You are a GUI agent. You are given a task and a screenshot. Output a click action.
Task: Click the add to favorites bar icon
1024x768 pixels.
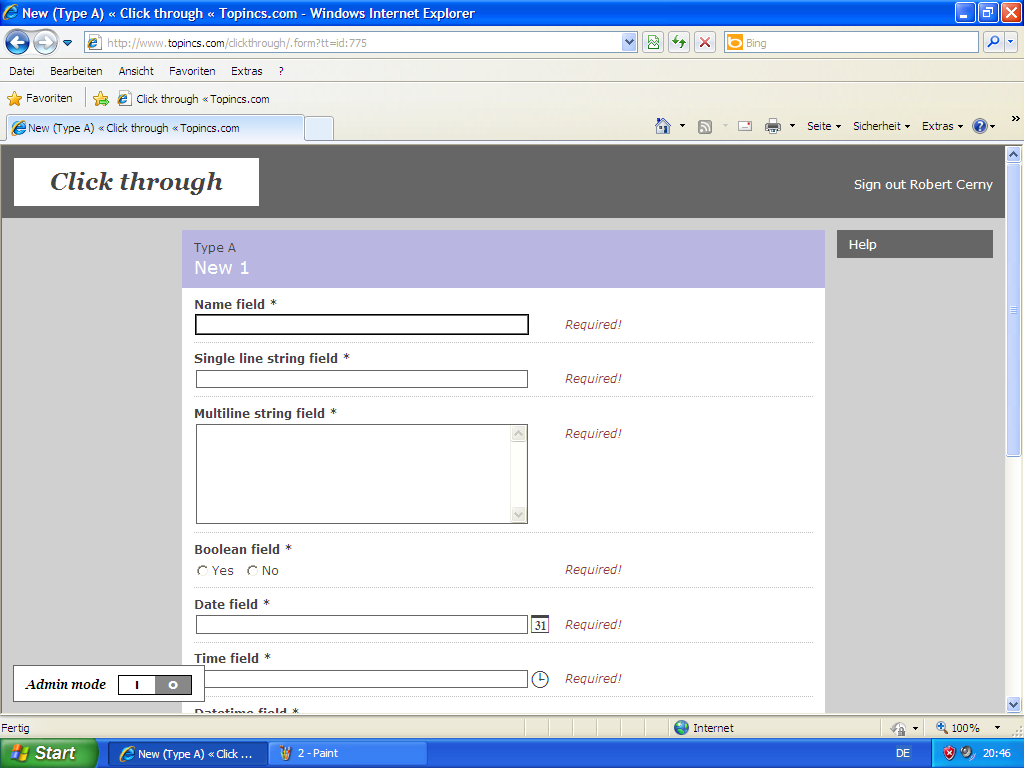(x=101, y=99)
